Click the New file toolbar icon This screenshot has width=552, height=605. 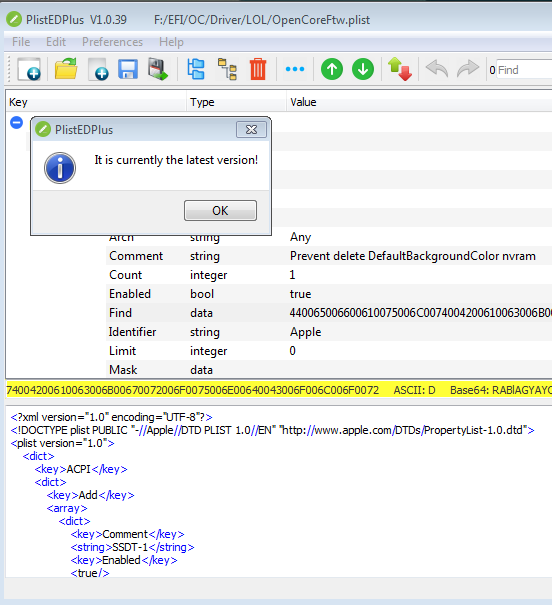point(29,69)
